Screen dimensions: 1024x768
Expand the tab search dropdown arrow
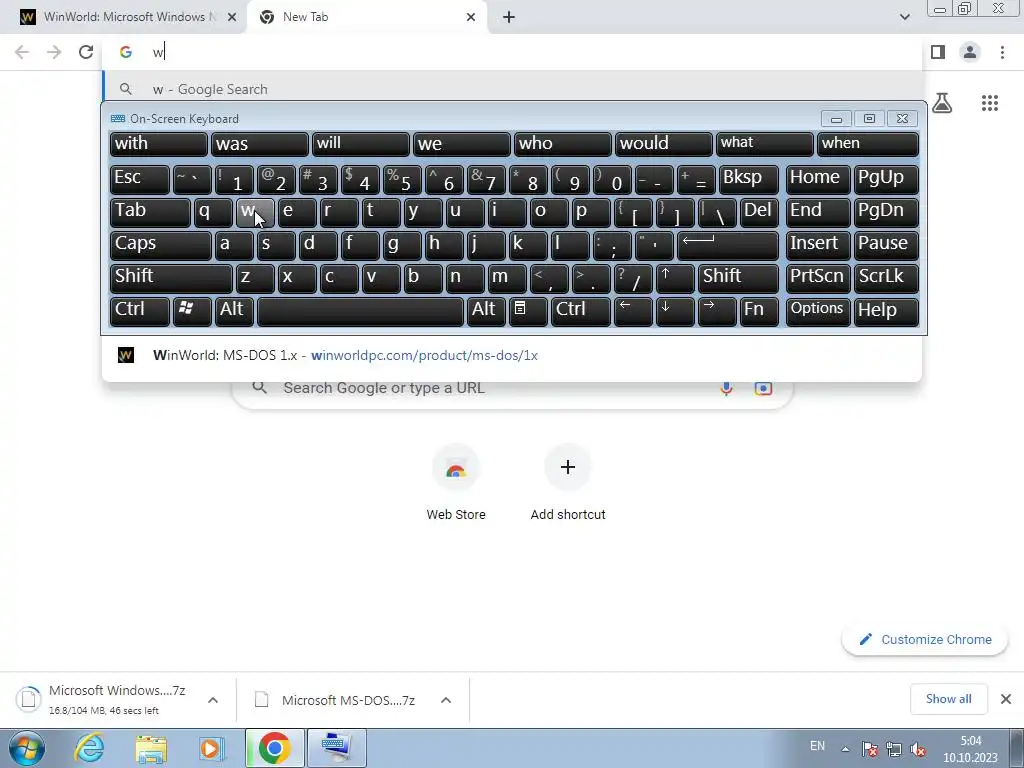904,17
